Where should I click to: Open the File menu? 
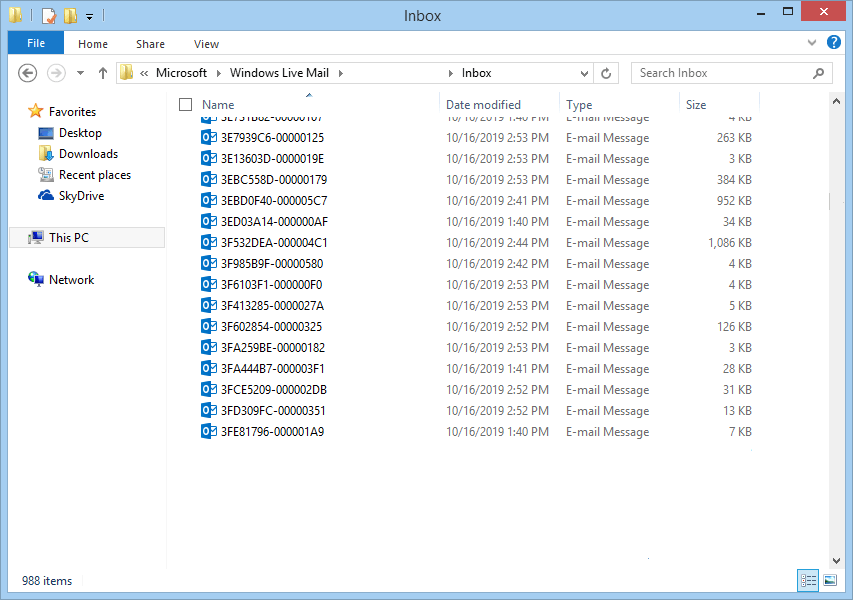click(x=36, y=43)
